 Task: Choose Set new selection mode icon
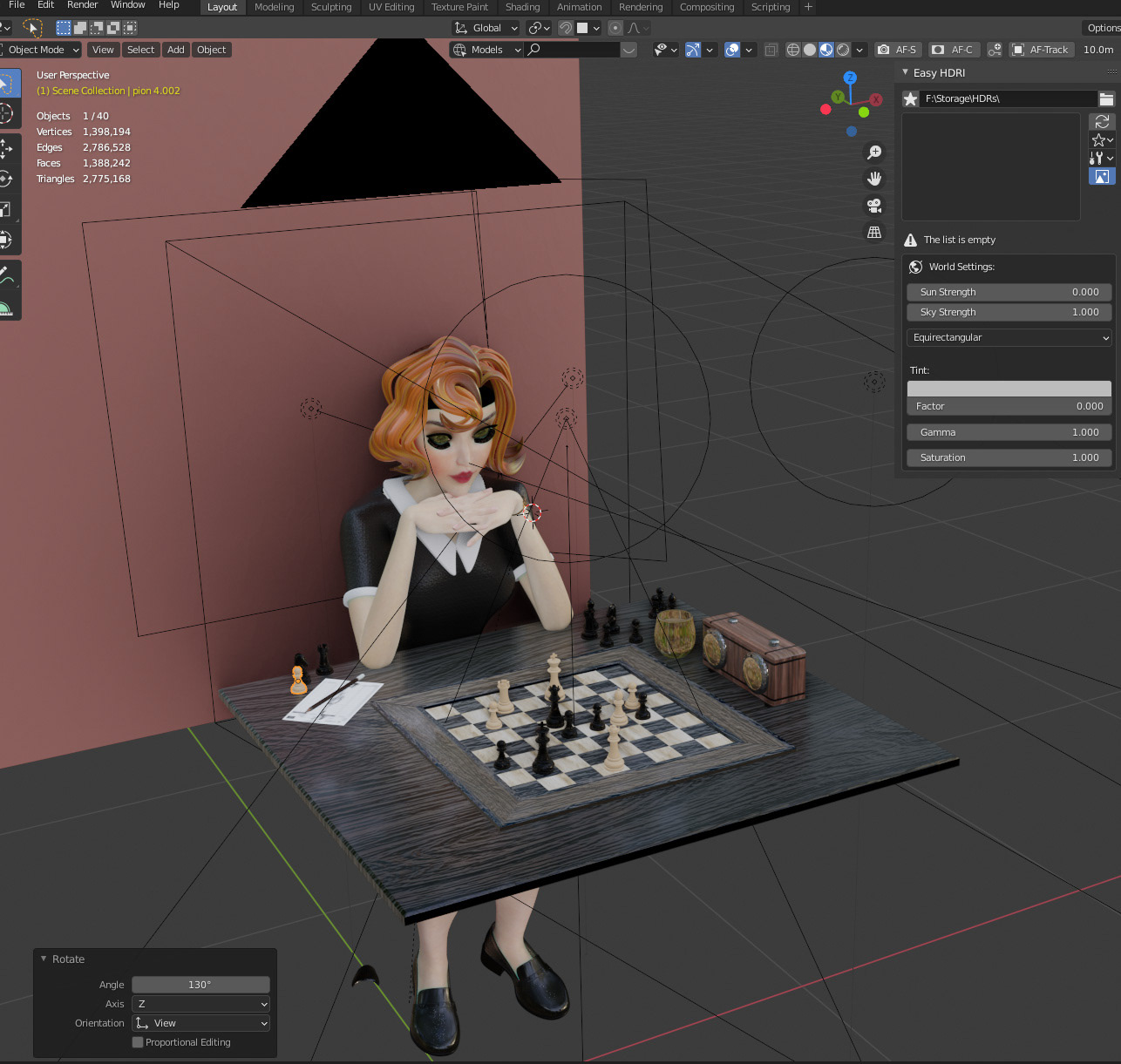(64, 28)
